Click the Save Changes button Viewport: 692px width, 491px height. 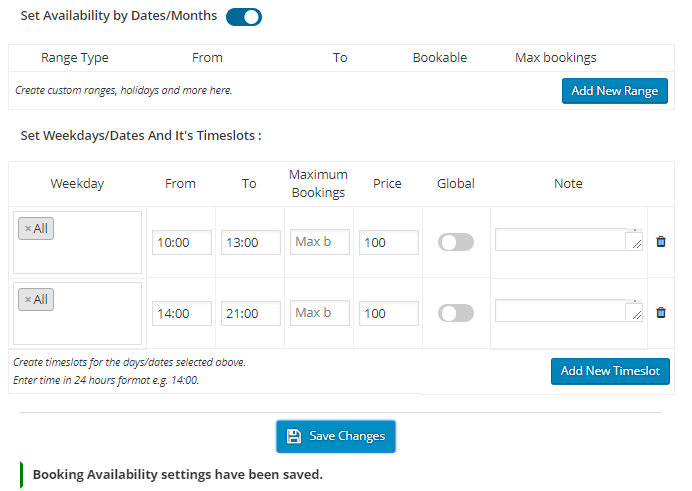point(336,436)
